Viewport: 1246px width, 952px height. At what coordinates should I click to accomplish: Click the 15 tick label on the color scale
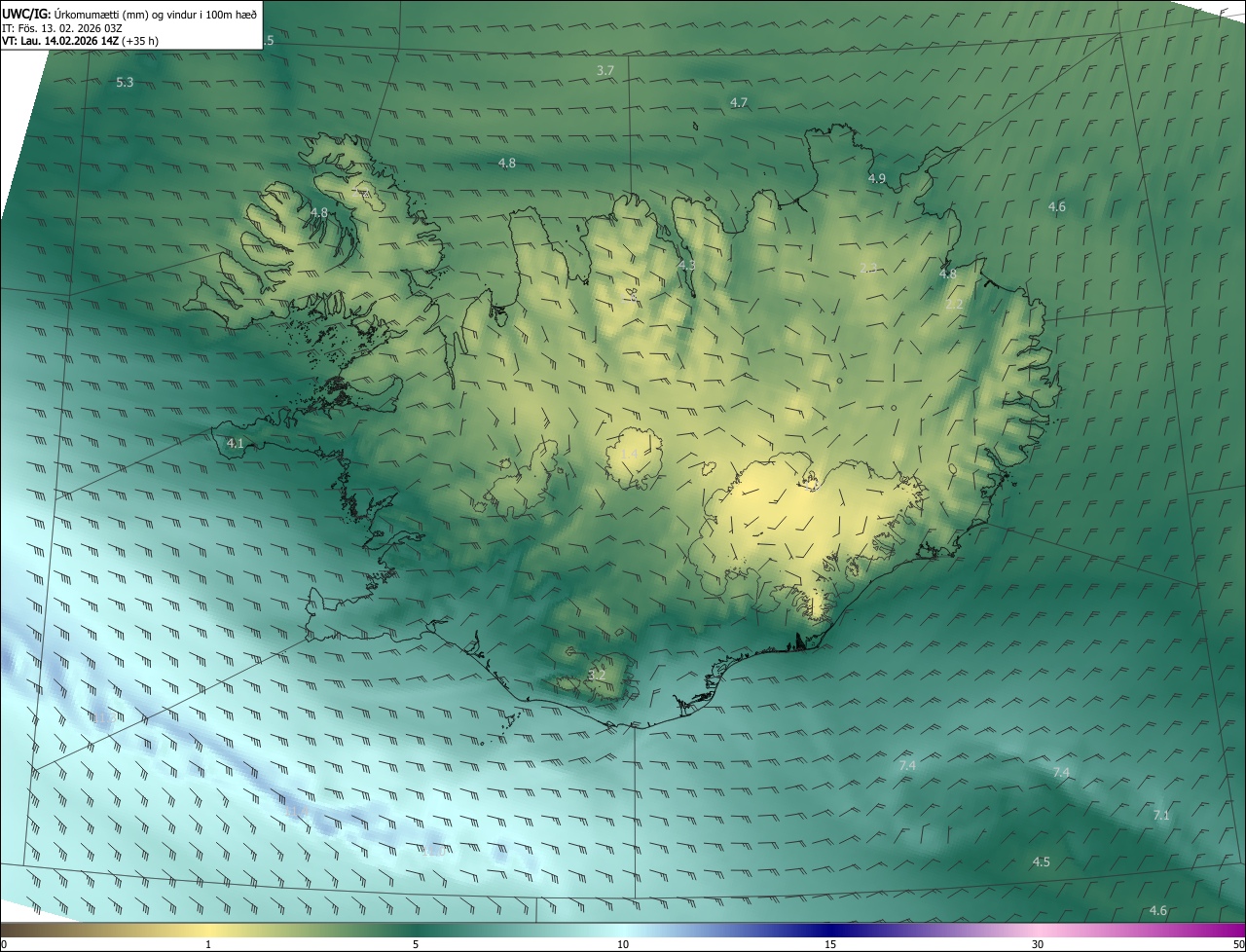(830, 944)
